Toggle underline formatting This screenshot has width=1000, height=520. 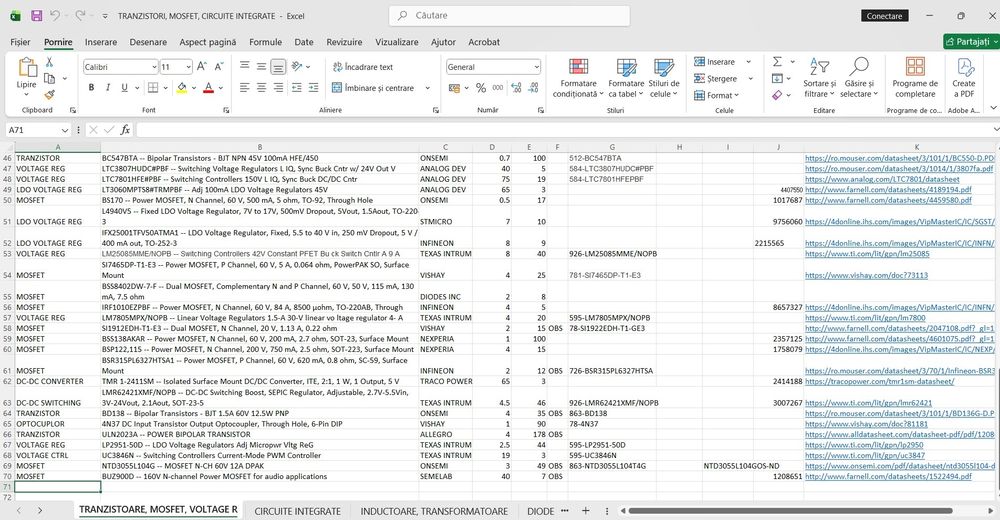pos(124,87)
